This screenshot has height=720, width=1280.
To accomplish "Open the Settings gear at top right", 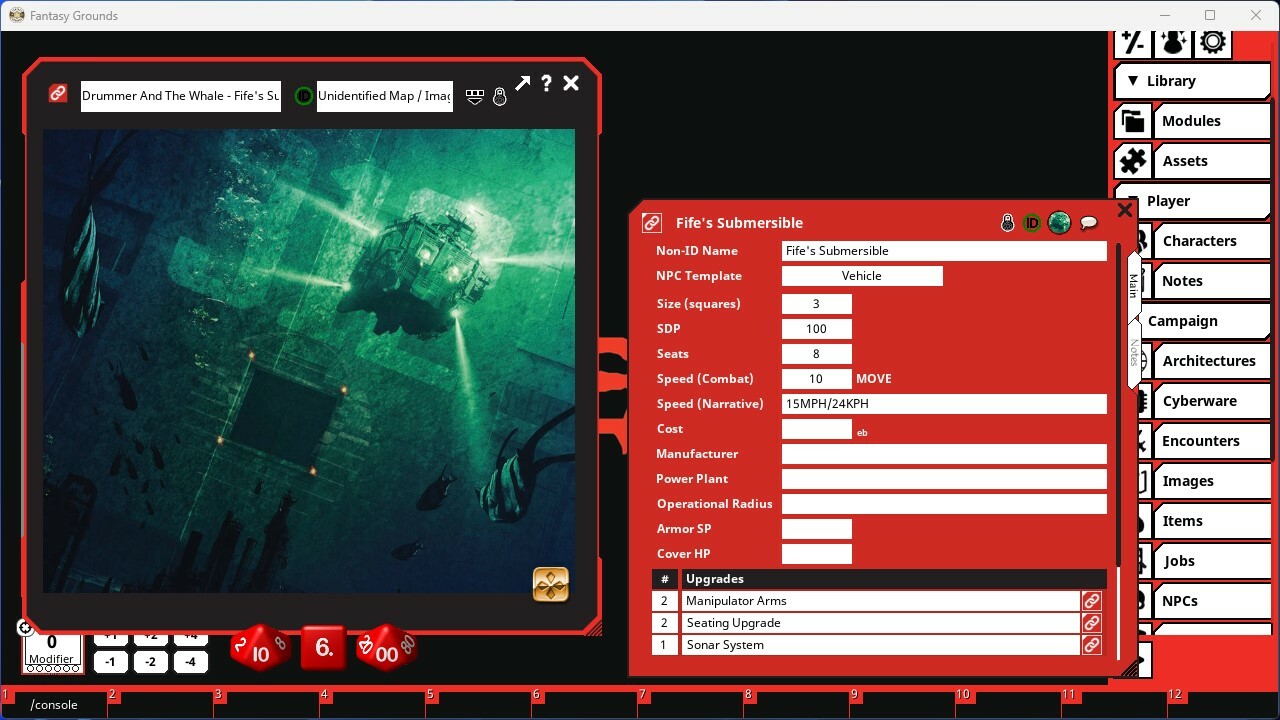I will click(x=1212, y=42).
